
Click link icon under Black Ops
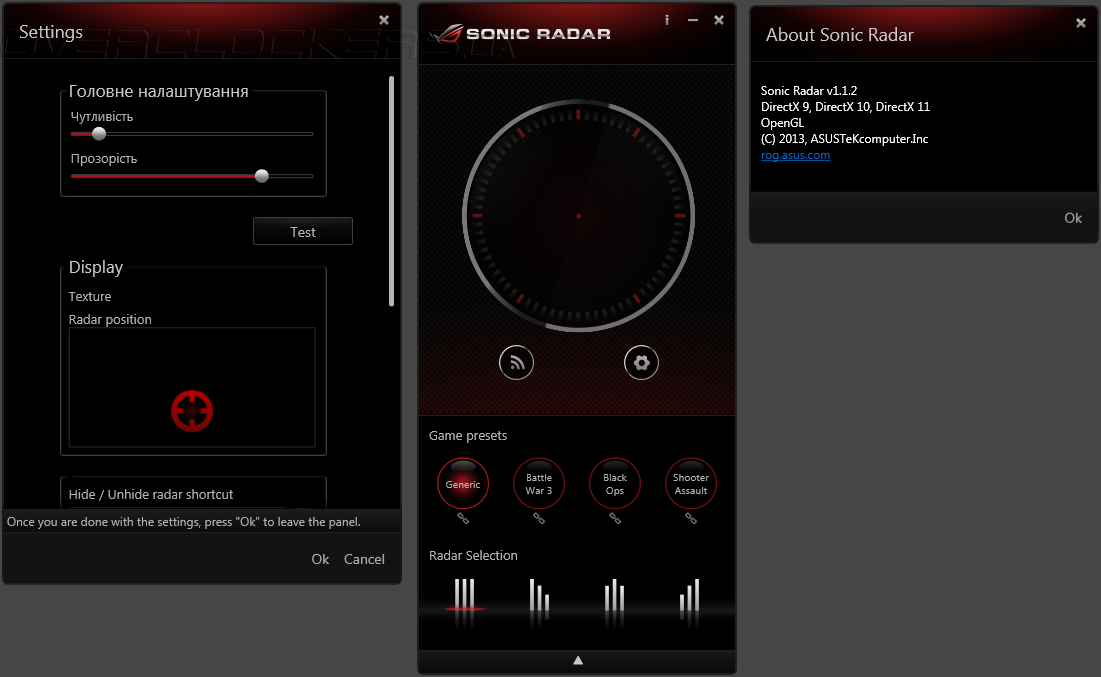coord(614,518)
